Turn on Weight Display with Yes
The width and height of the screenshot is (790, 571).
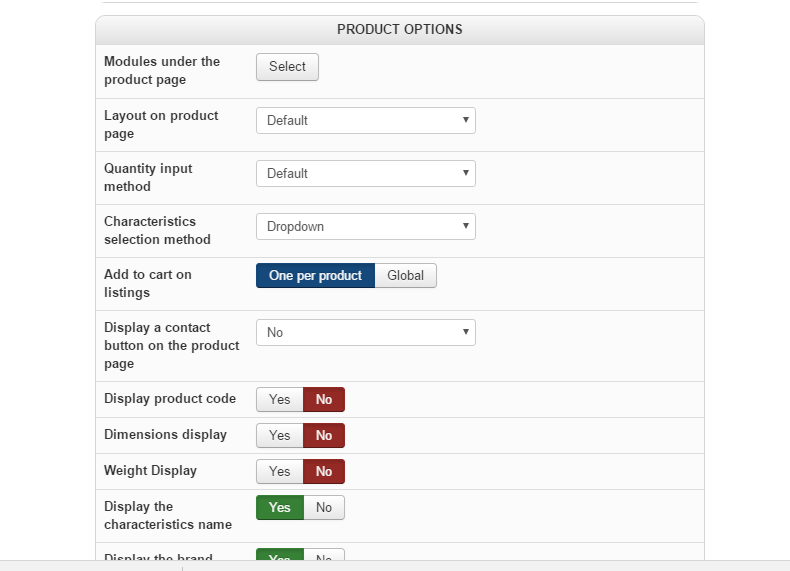tap(280, 472)
